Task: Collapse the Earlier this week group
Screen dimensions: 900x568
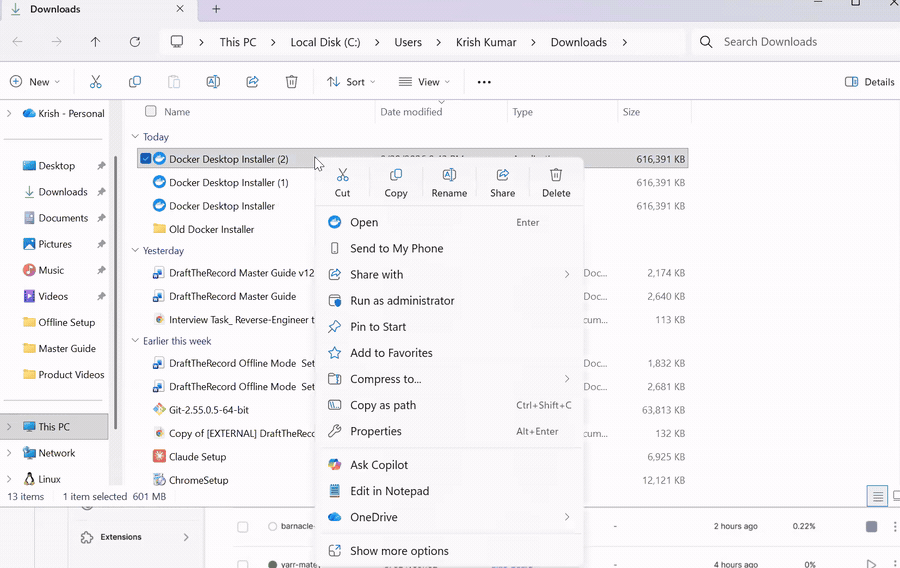Action: [x=135, y=340]
